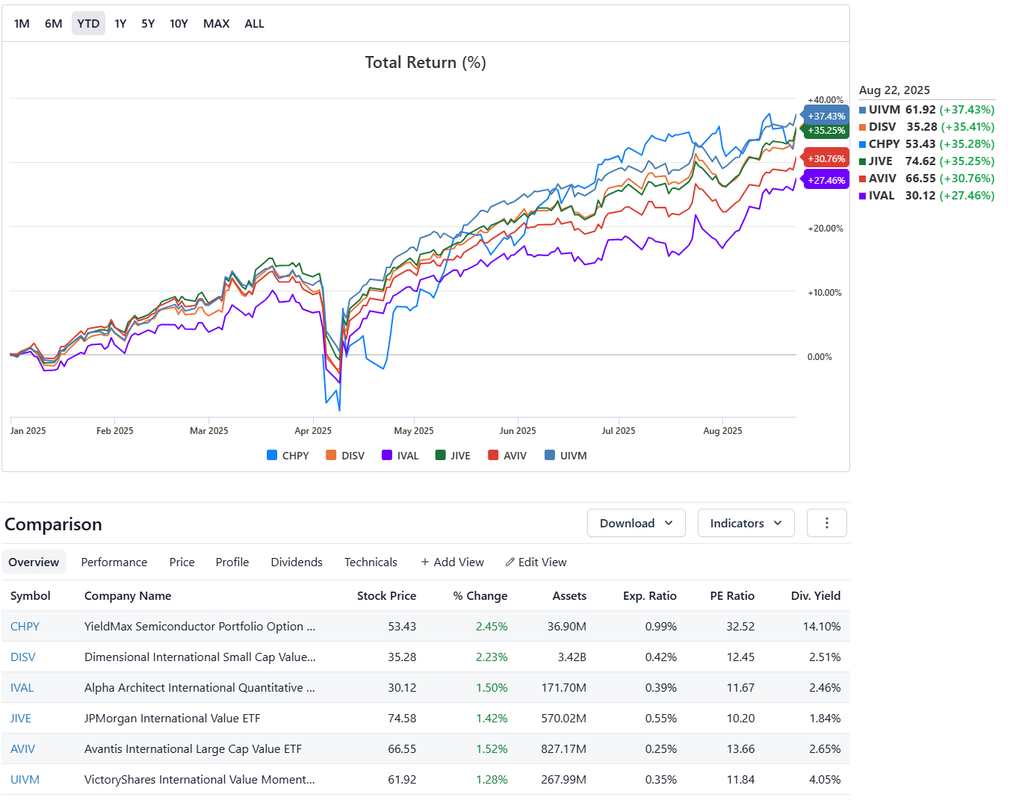The height and width of the screenshot is (800, 1028).
Task: Click the JPMorgan International Value ETF name
Action: click(x=172, y=718)
